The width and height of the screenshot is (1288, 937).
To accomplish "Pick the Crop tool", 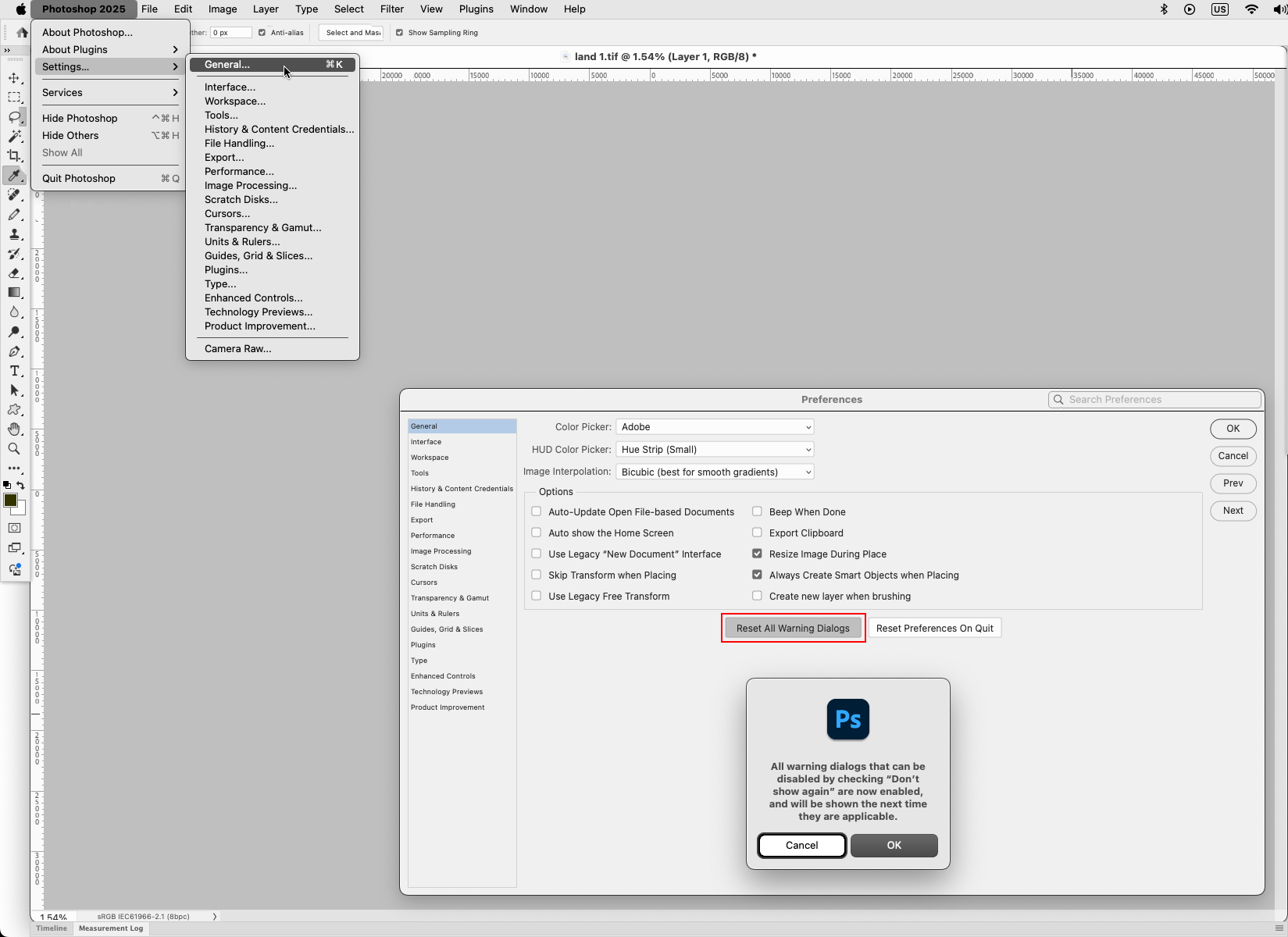I will point(14,155).
